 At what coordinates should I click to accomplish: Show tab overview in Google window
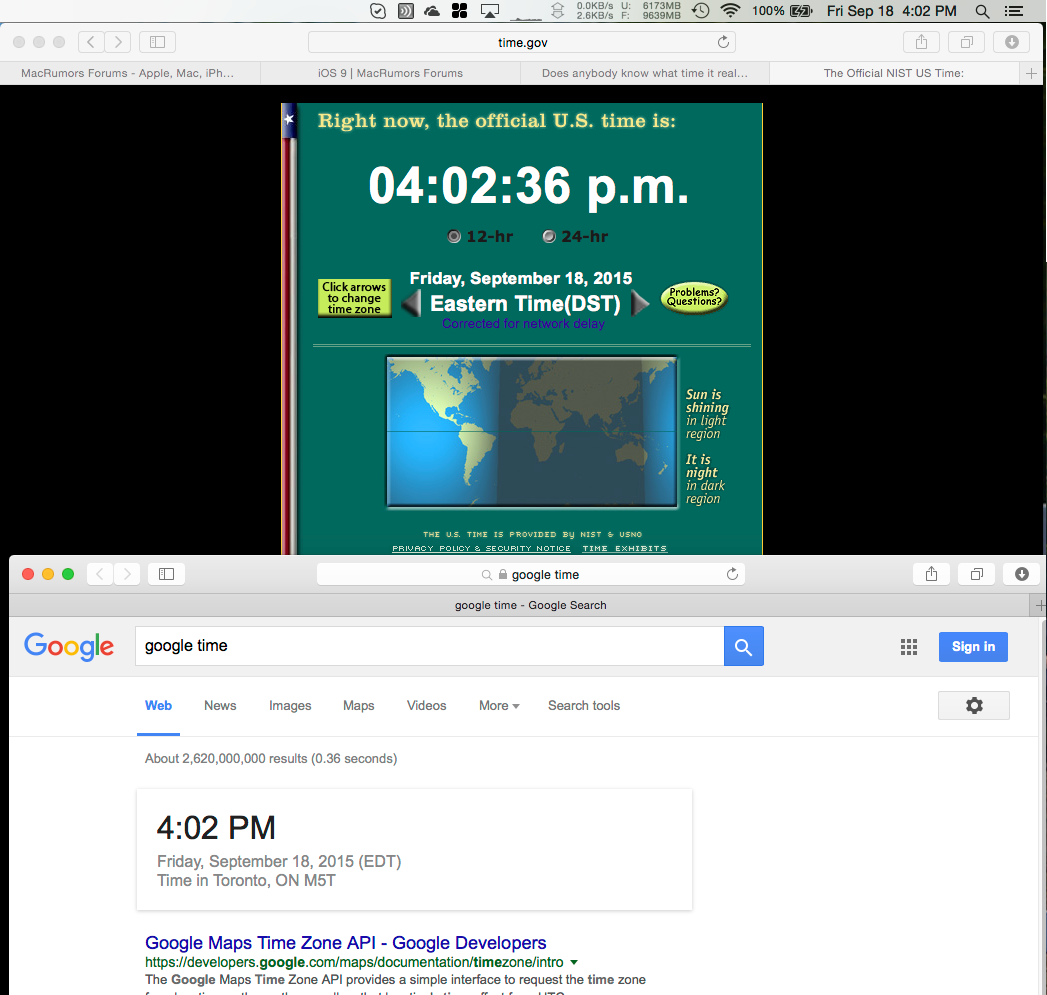(976, 574)
